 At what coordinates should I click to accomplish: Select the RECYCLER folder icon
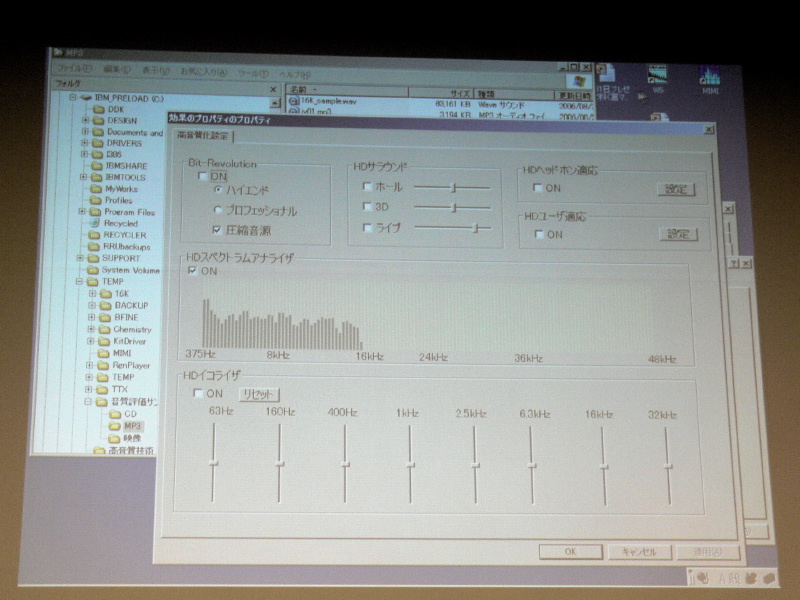(94, 235)
